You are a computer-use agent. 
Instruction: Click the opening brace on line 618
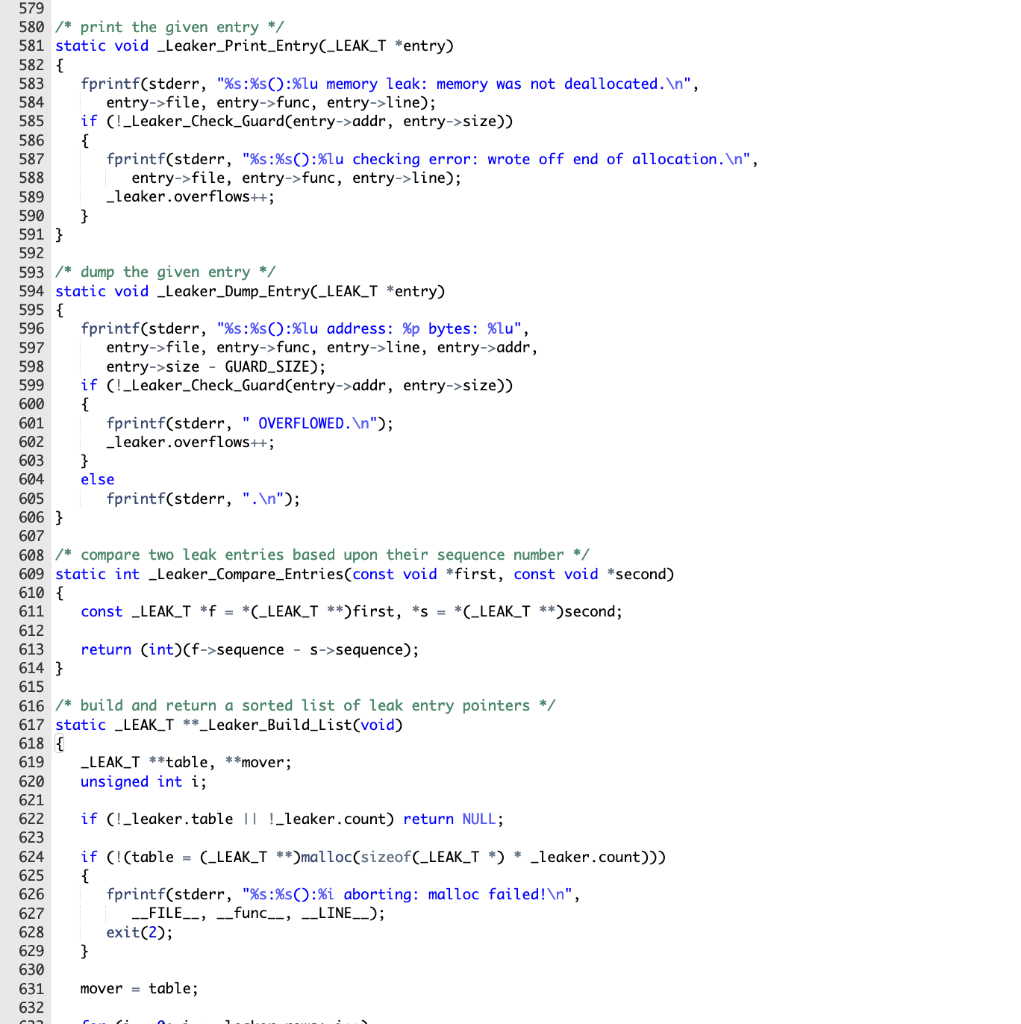pos(59,744)
